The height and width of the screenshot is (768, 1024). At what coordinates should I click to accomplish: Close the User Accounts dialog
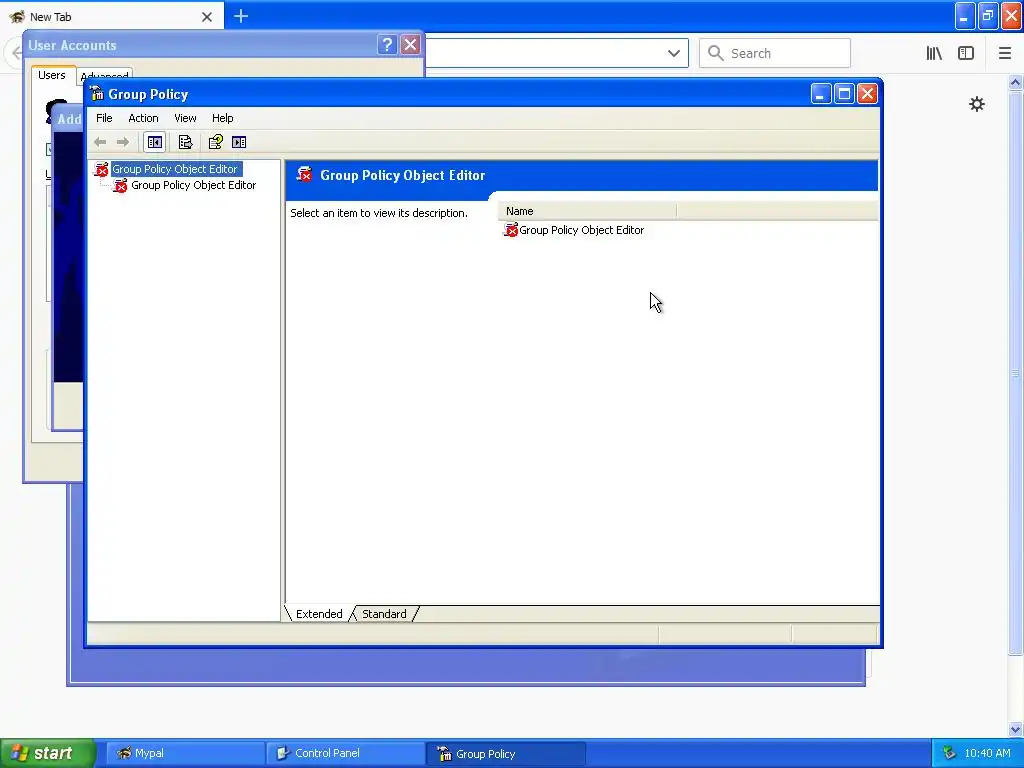(410, 44)
